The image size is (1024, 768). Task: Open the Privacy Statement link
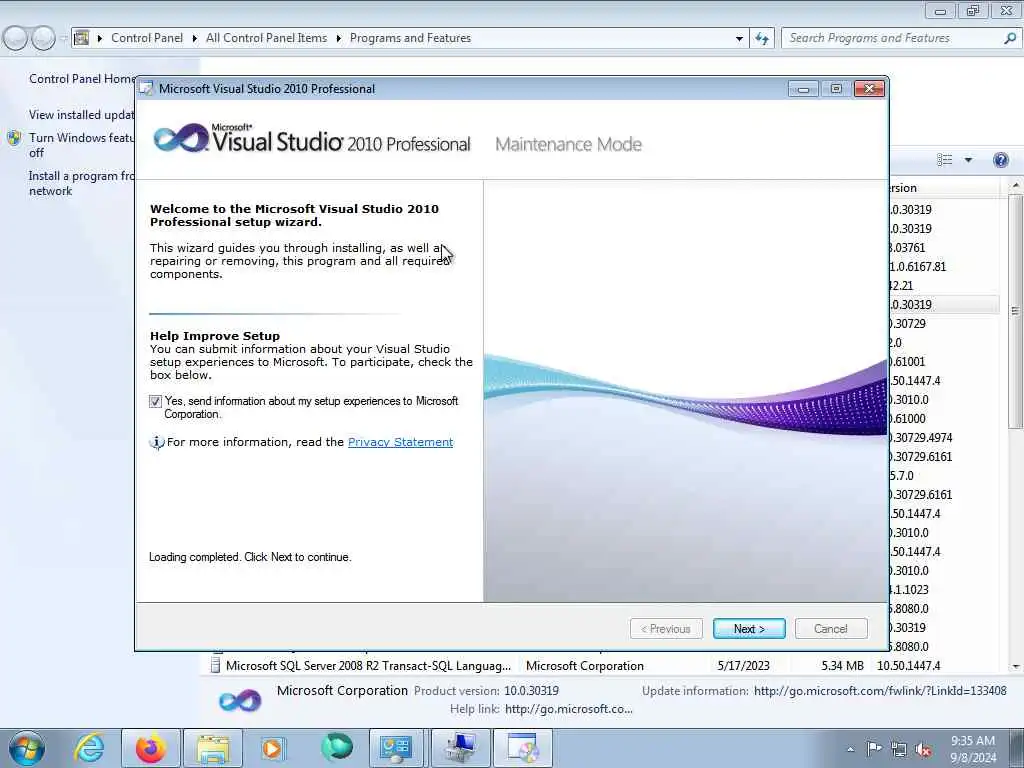[400, 442]
